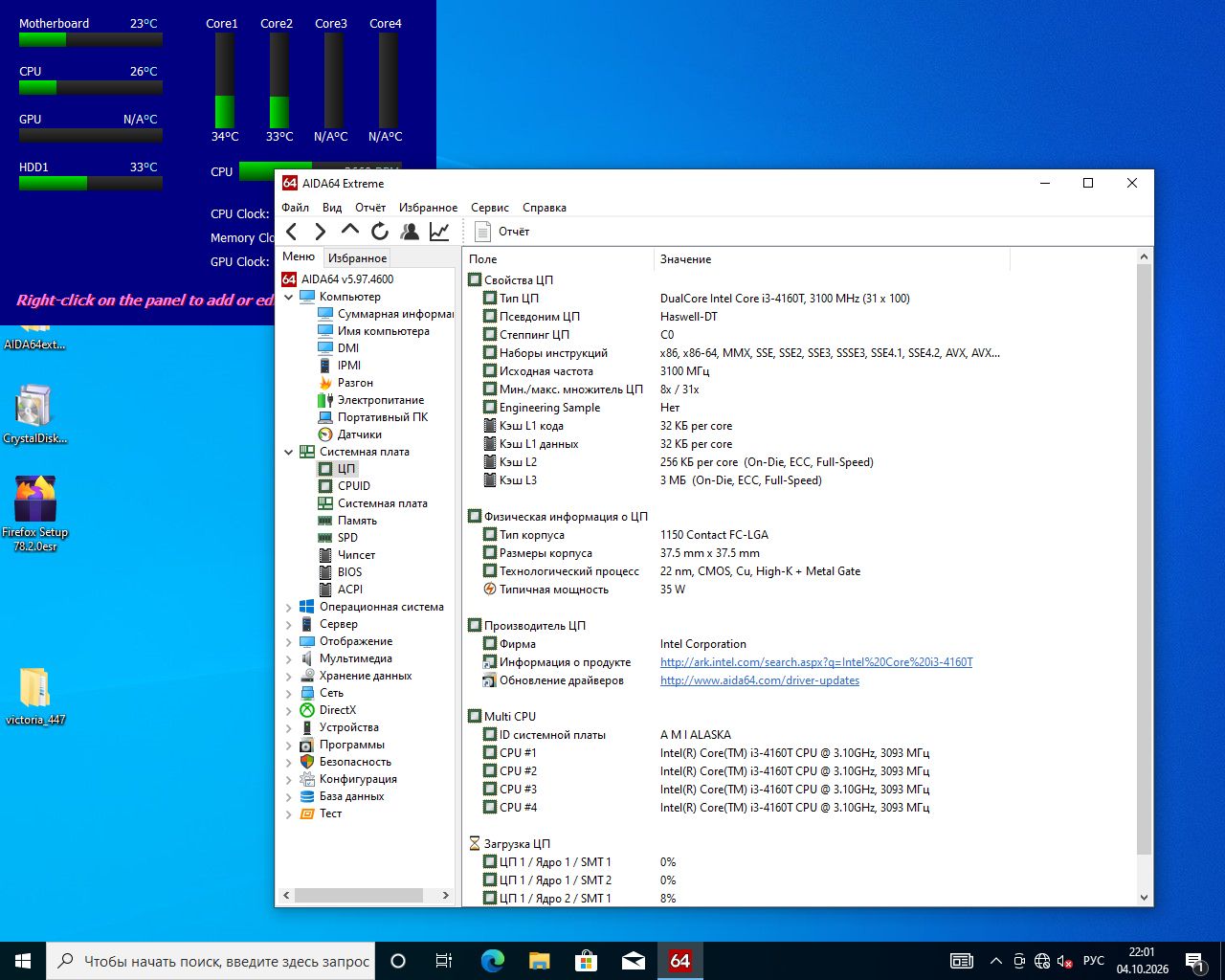Open the Firefox Setup 78.2.0esr desktop icon
The image size is (1225, 980).
pos(34,514)
